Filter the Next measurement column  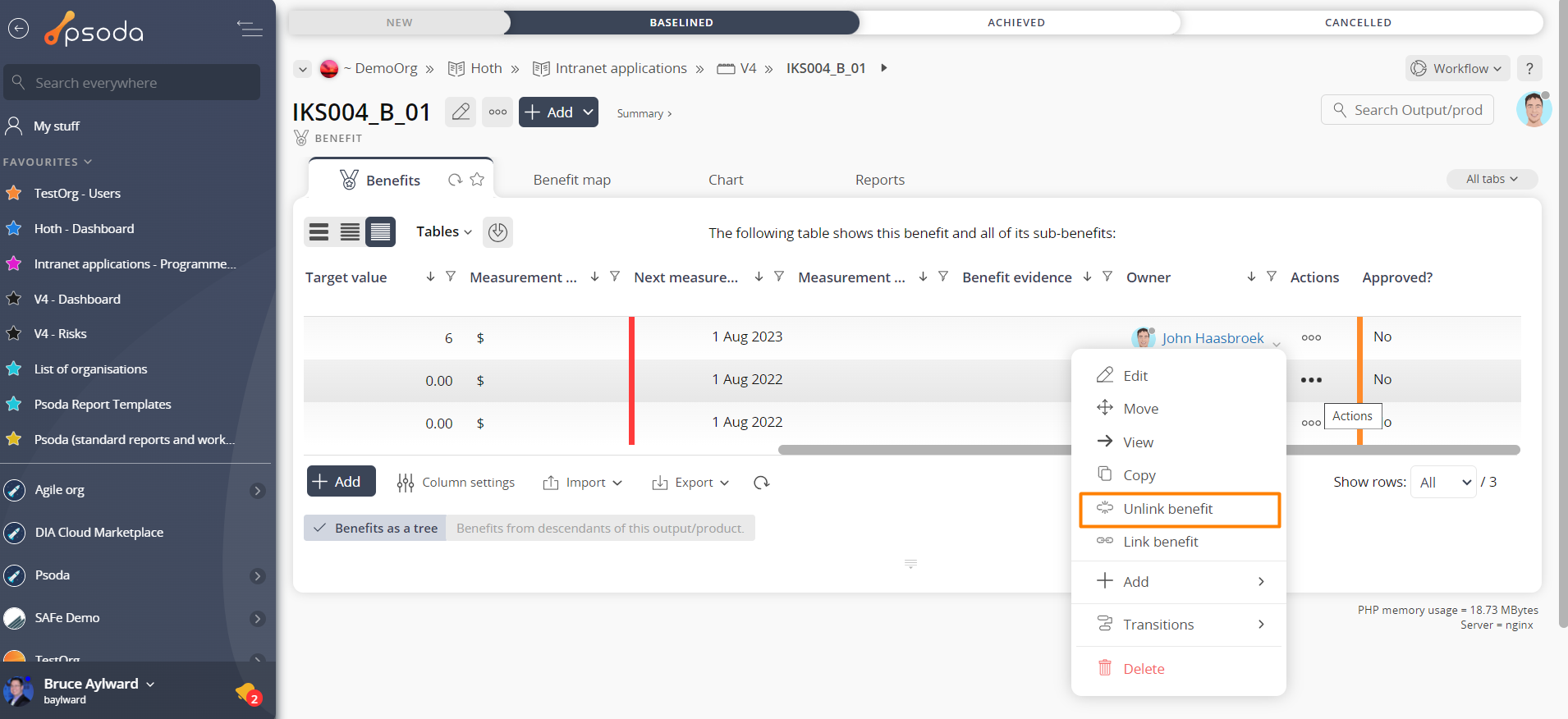(779, 277)
